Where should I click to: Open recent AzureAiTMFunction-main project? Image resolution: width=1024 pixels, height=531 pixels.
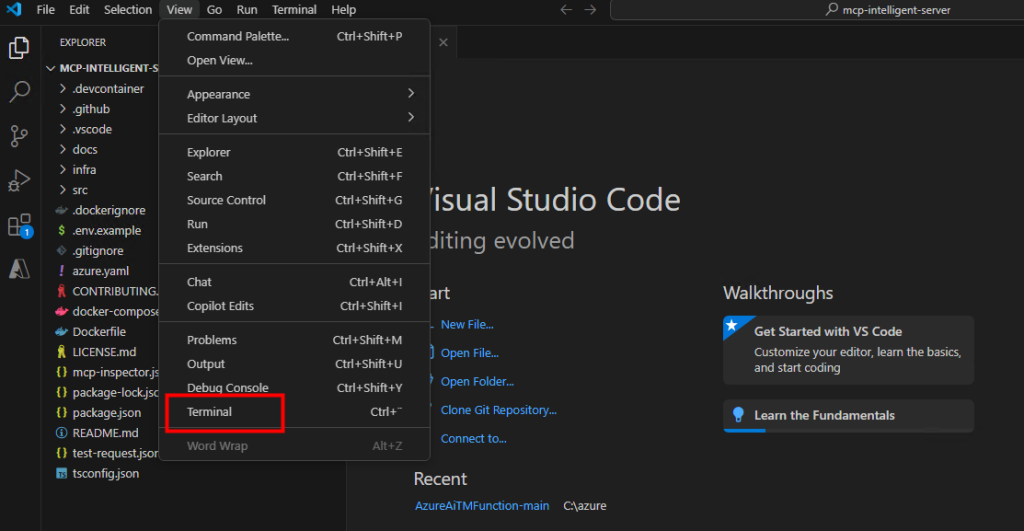(x=482, y=506)
